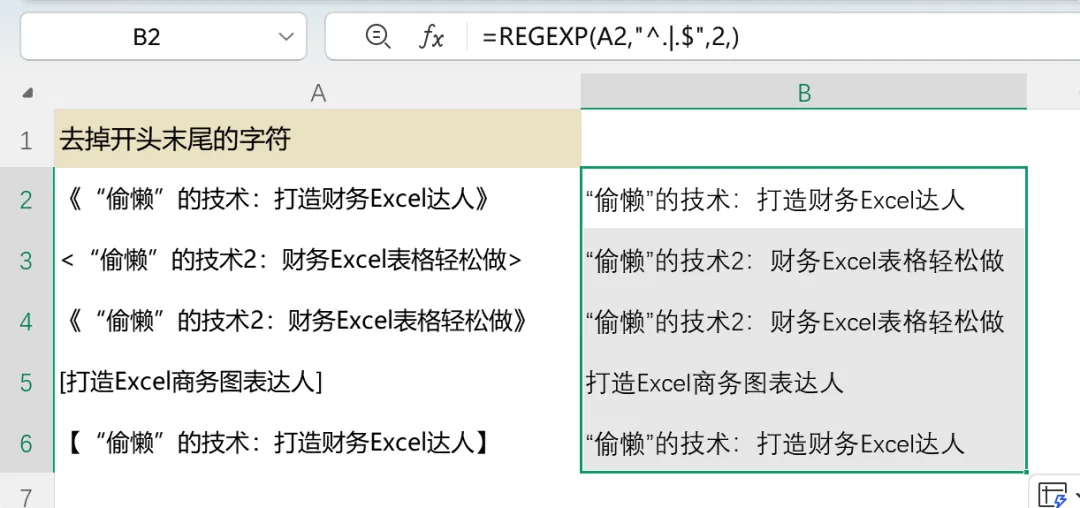Click cell B5 result "打造Excel商务图表达人"
The width and height of the screenshot is (1080, 508).
click(804, 382)
